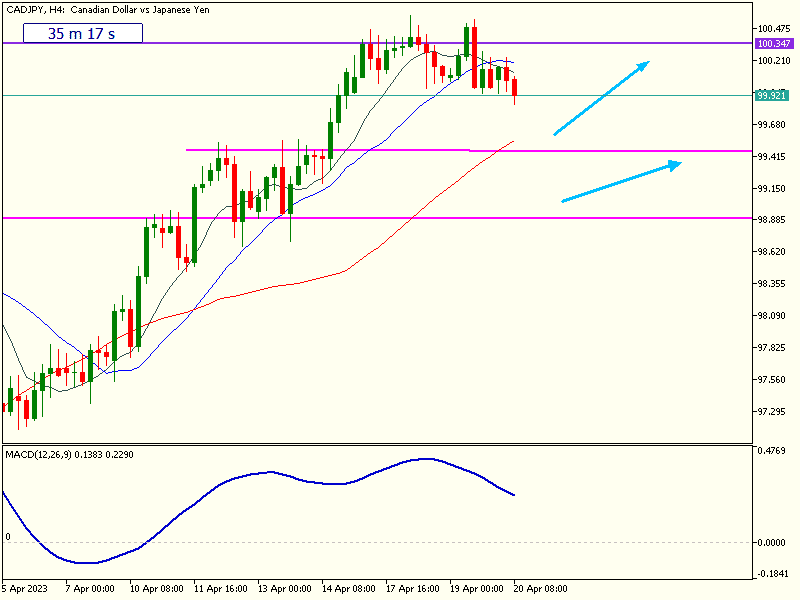Click the last red candle on the chart
This screenshot has width=800, height=600.
click(x=515, y=89)
